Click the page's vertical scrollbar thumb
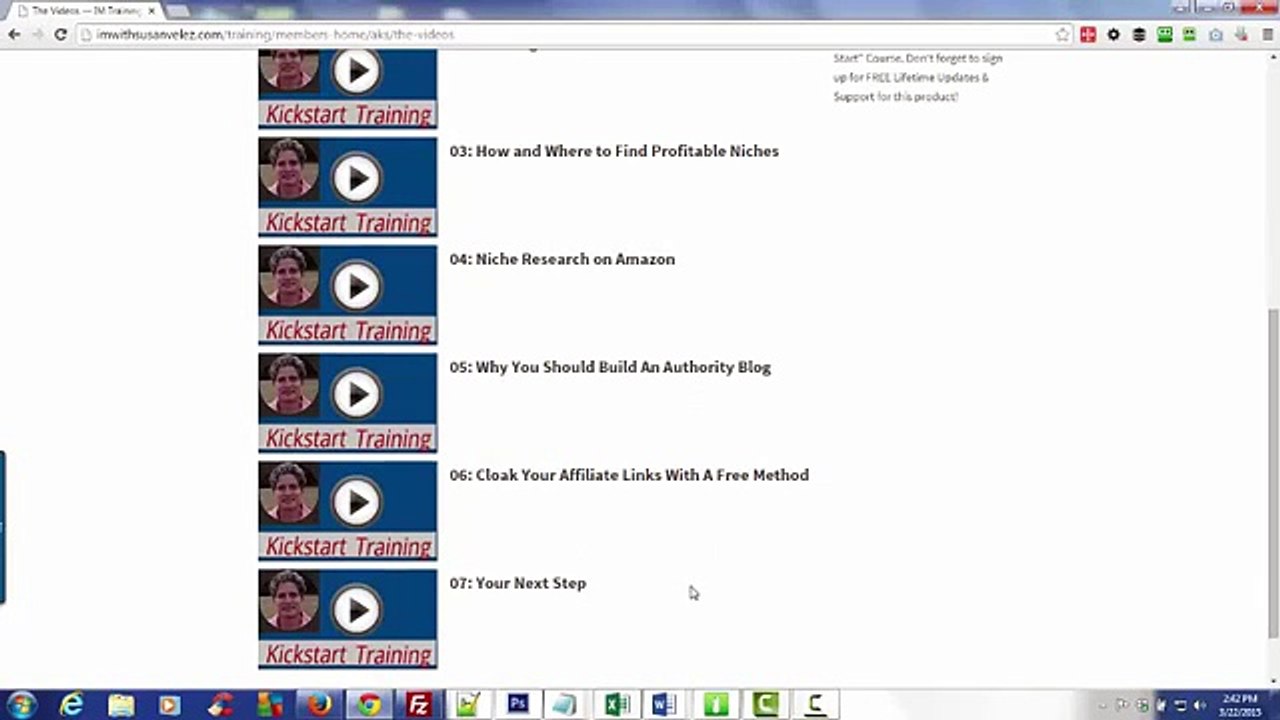 (x=1272, y=471)
